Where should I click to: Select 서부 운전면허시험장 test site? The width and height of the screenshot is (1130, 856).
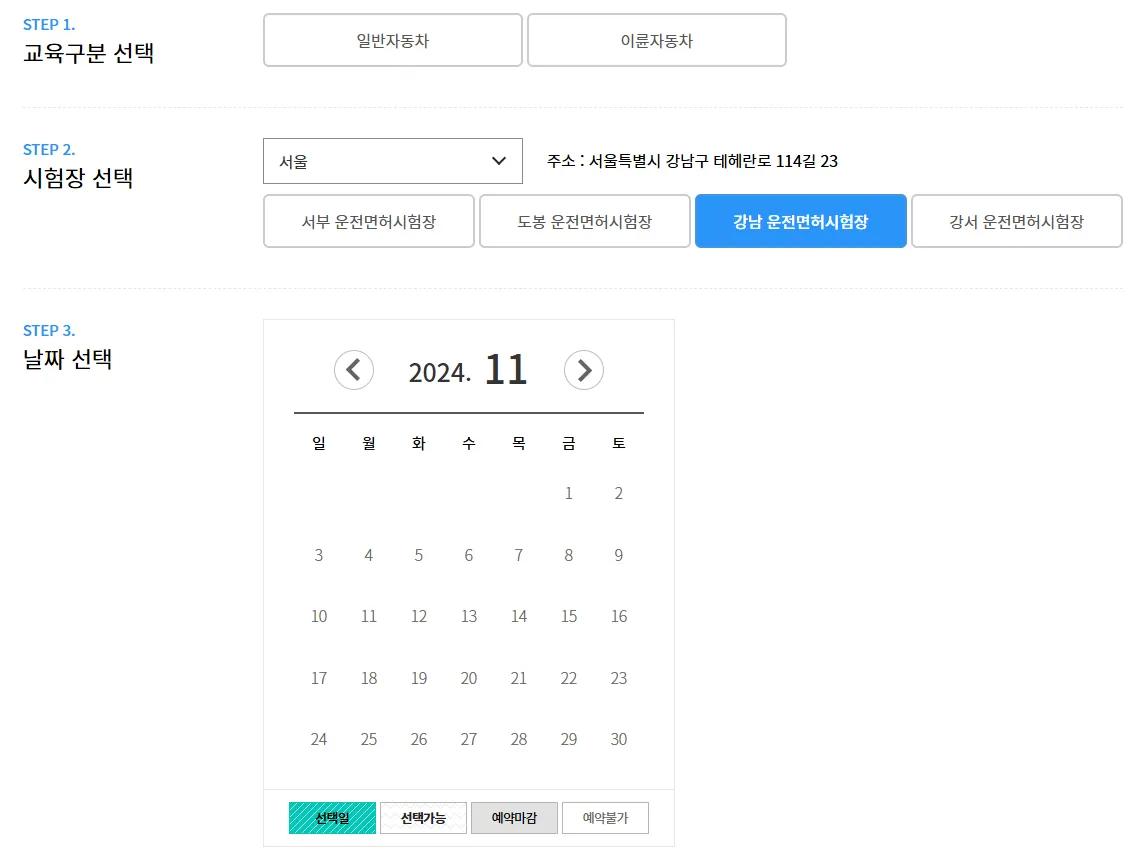coord(368,221)
